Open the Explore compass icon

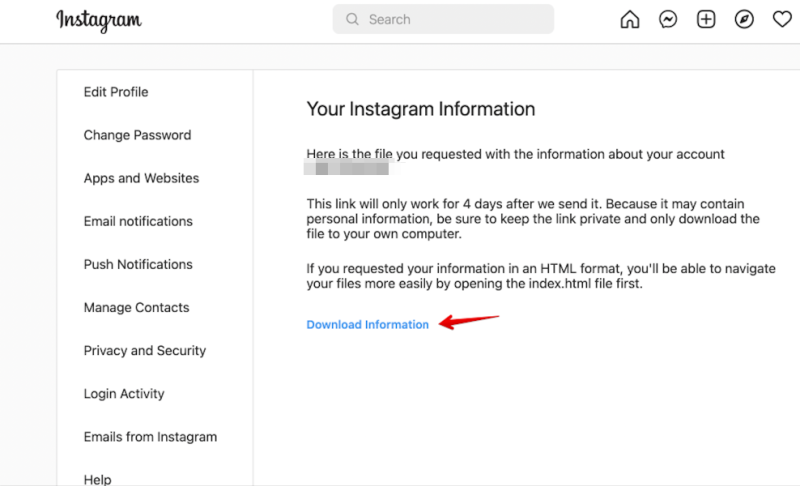744,19
